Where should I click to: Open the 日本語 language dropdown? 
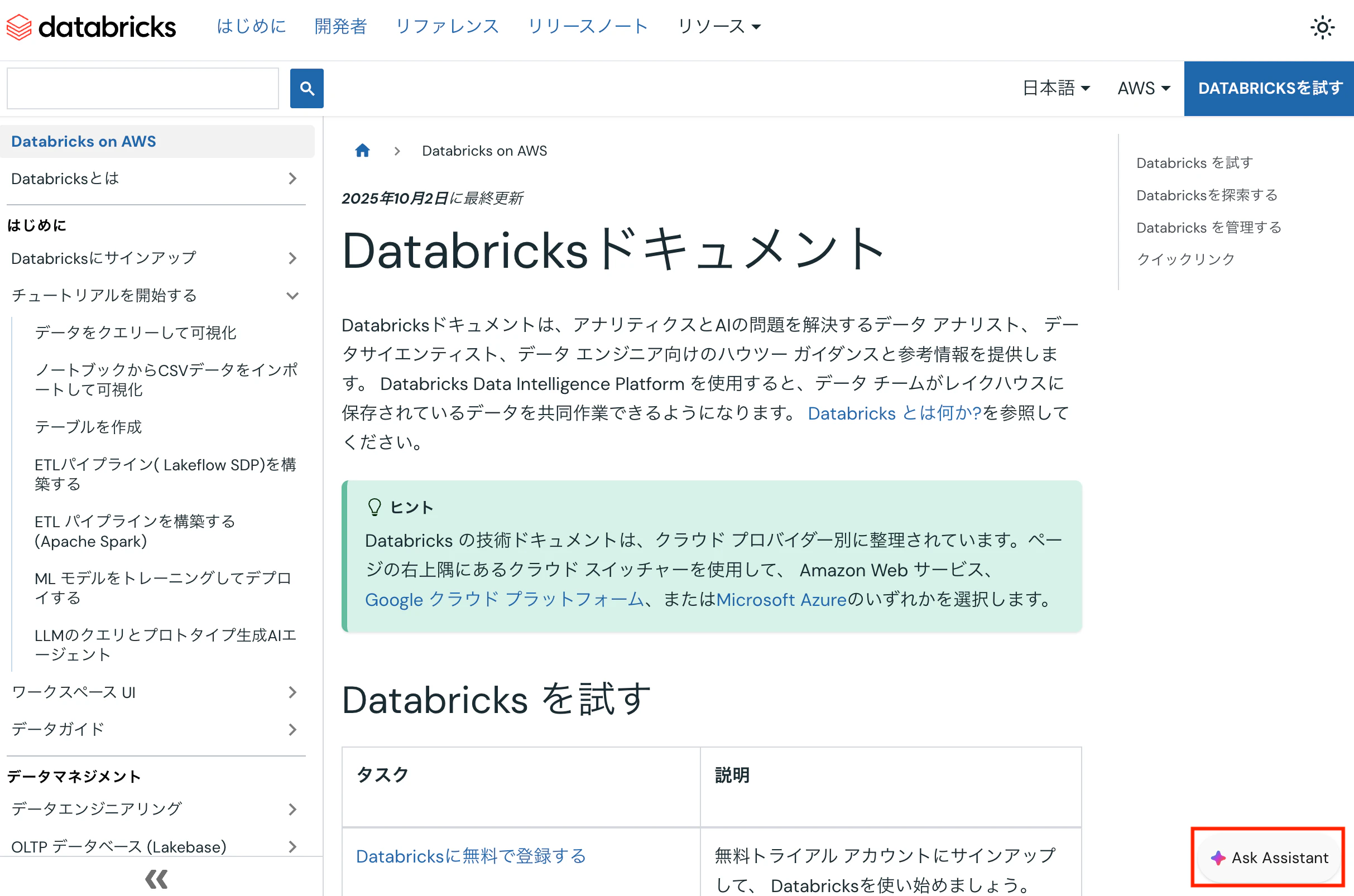click(1056, 88)
